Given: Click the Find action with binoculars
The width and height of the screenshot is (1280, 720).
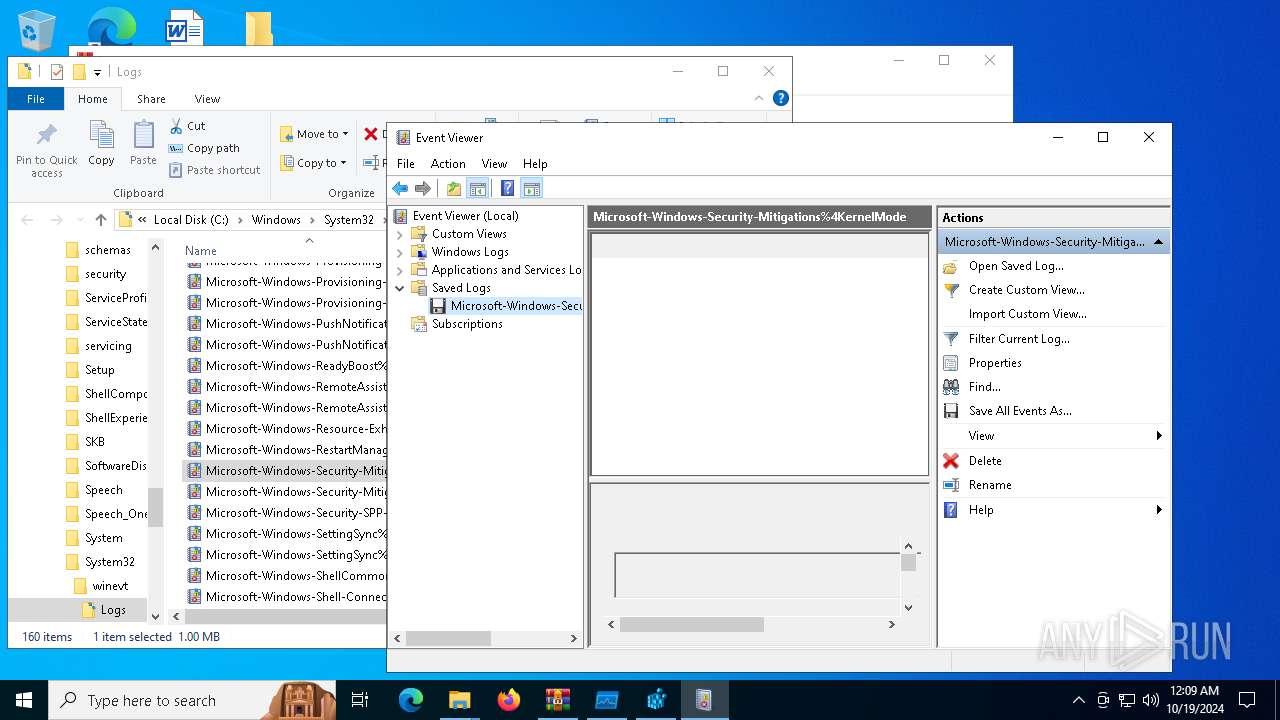Looking at the screenshot, I should (x=984, y=387).
